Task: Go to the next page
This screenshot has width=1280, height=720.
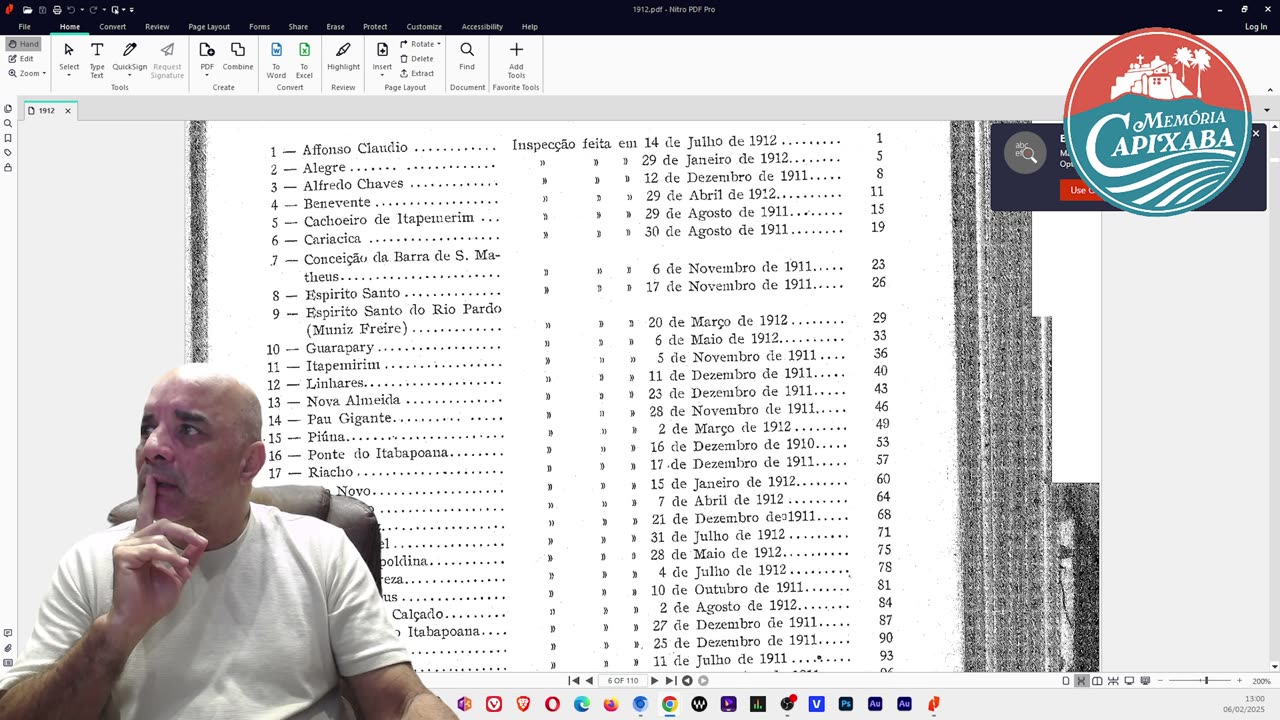Action: (x=655, y=681)
